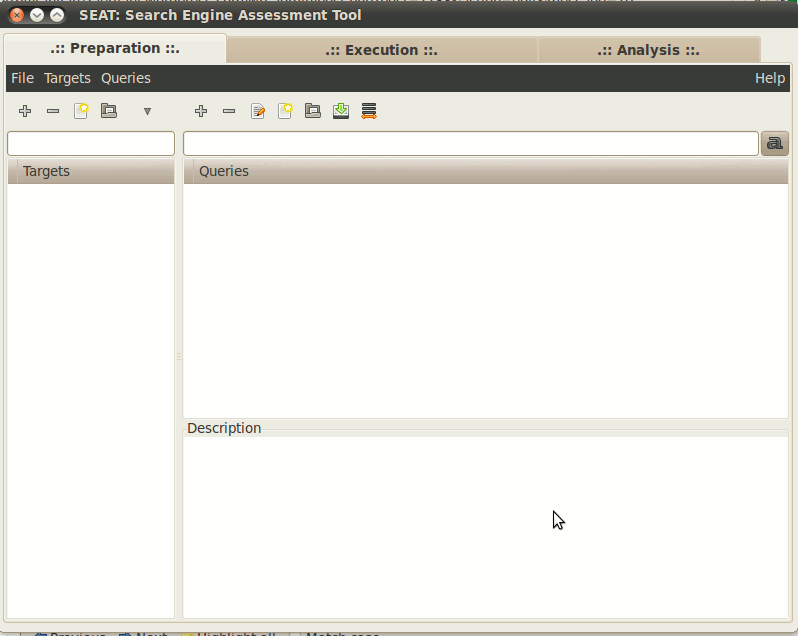This screenshot has width=798, height=636.
Task: Edit the selected query
Action: pos(258,111)
